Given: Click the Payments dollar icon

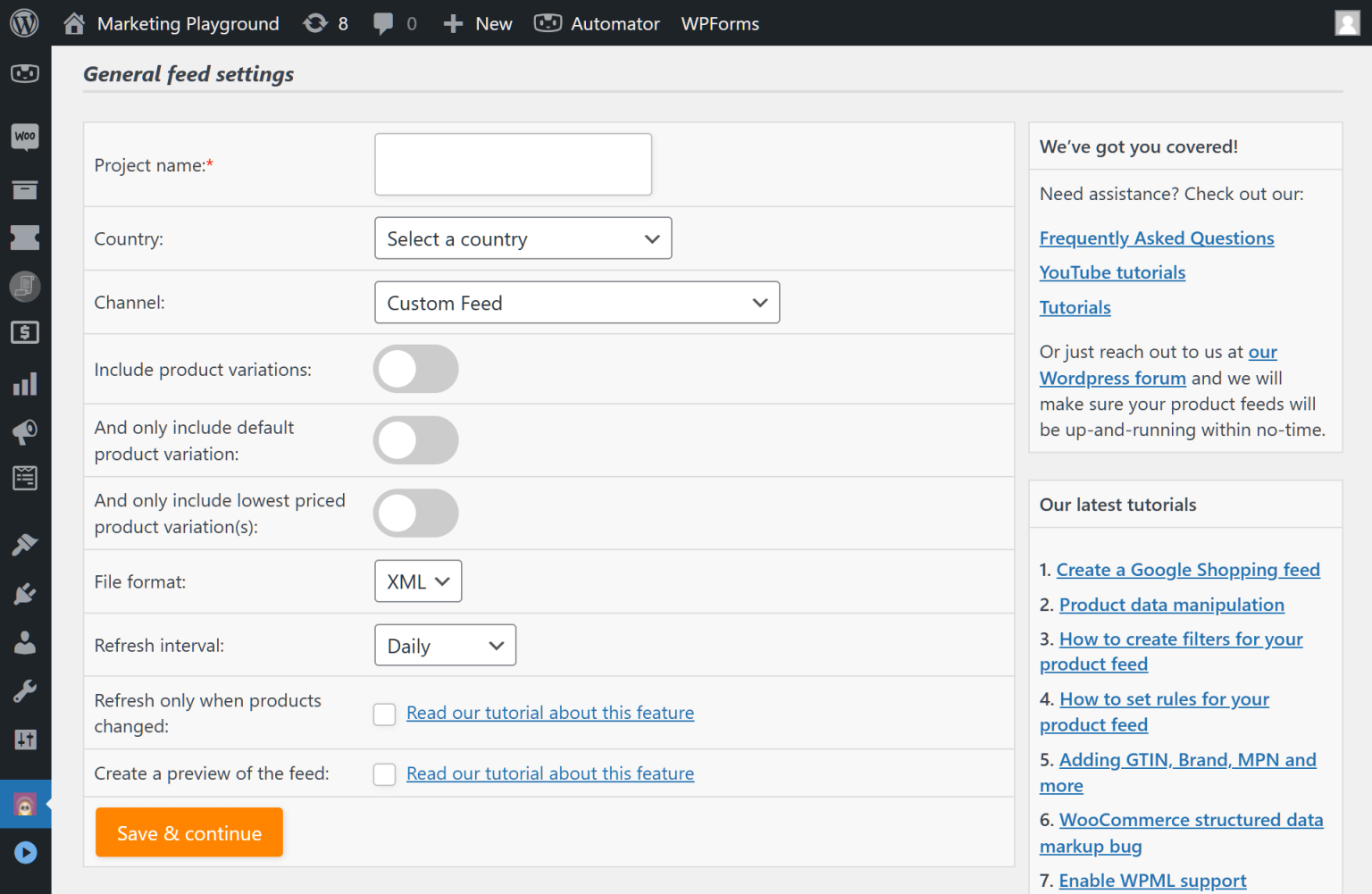Looking at the screenshot, I should (x=24, y=332).
